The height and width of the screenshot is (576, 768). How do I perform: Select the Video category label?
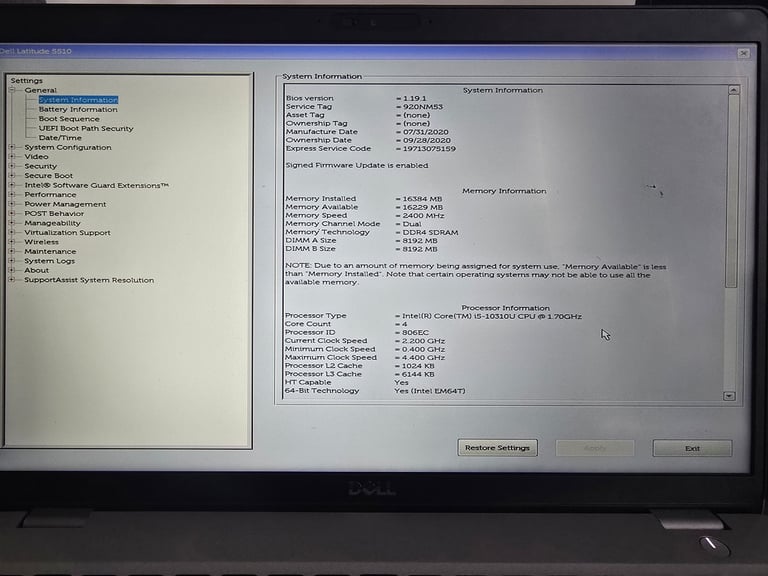(36, 157)
